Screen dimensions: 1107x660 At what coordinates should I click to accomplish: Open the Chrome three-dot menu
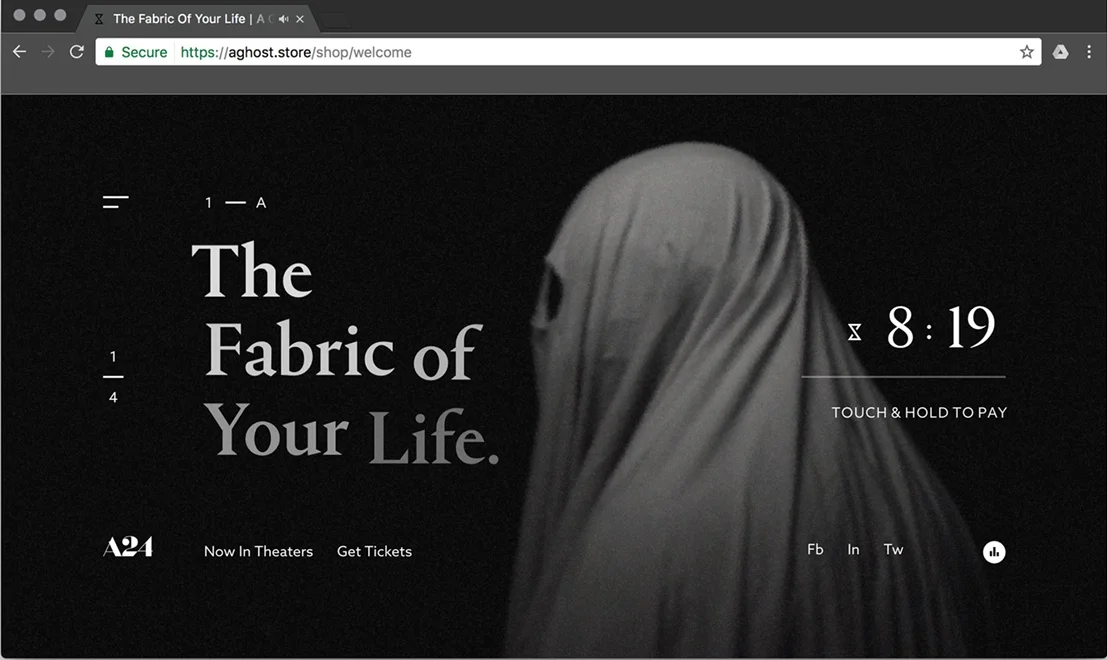point(1089,52)
